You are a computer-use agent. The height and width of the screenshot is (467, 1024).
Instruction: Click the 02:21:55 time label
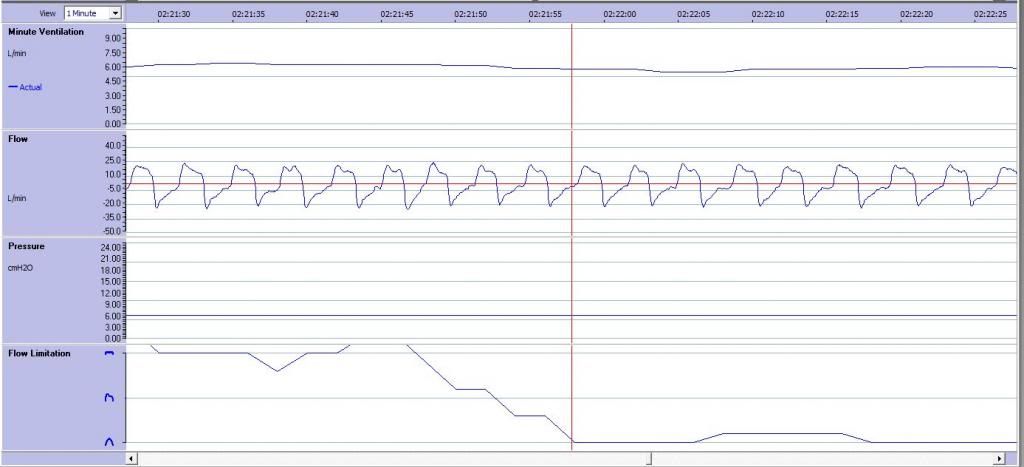(545, 14)
